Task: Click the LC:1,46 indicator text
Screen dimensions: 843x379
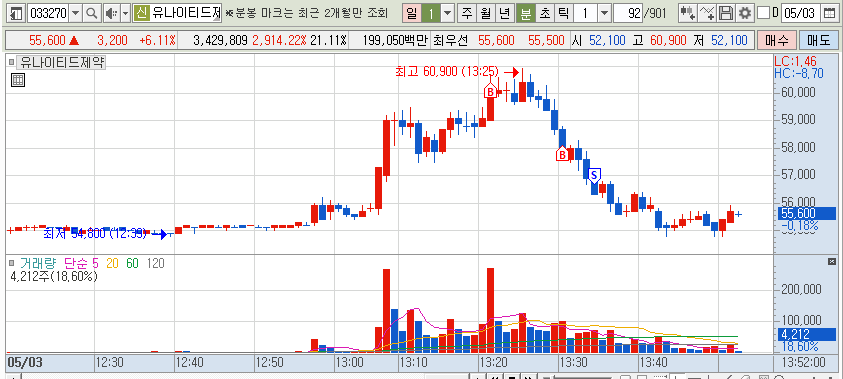Action: (795, 62)
